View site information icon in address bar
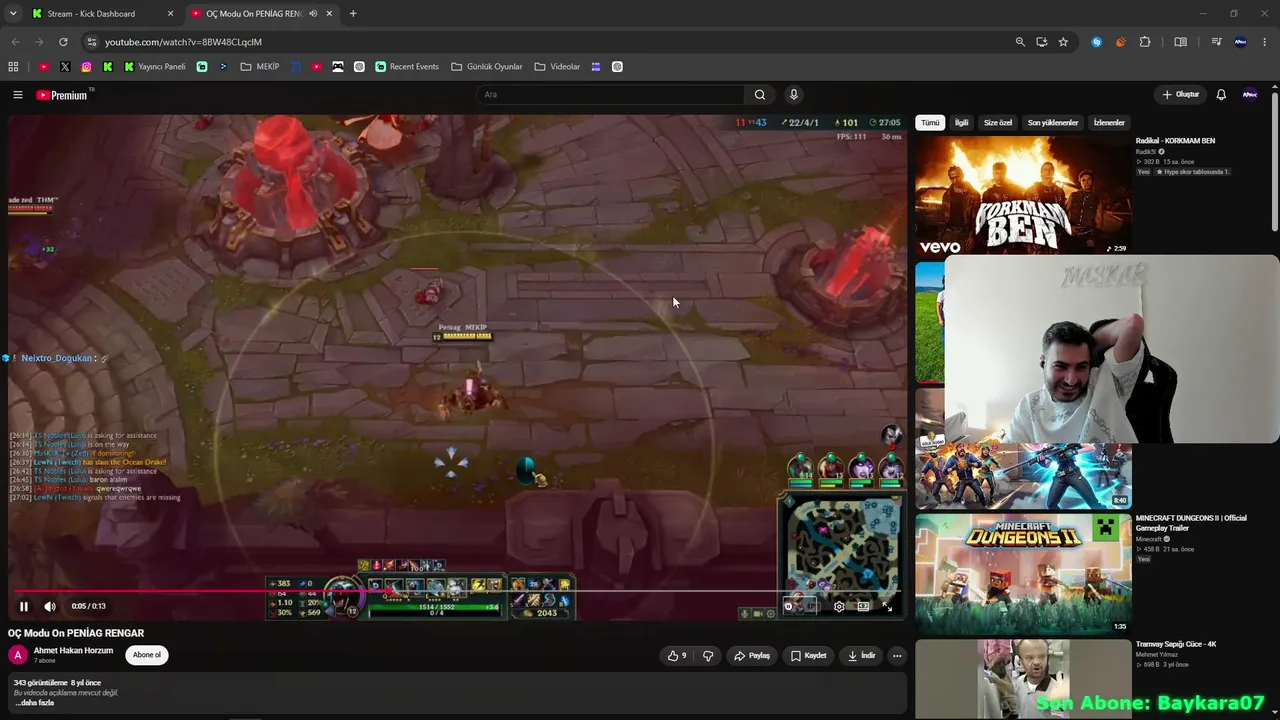Screen dimensions: 1280x720 (91, 42)
